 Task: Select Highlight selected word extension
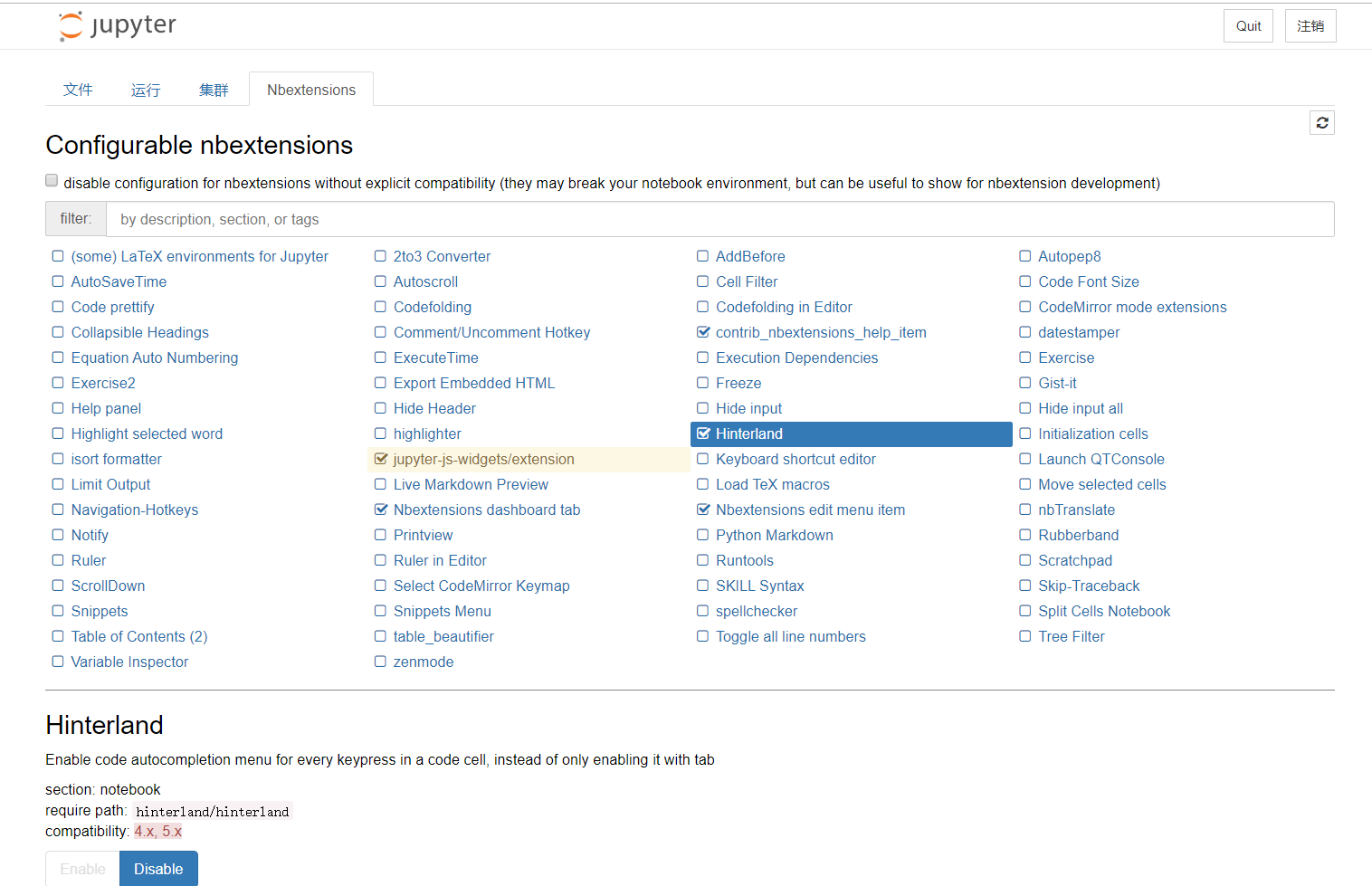coord(147,434)
